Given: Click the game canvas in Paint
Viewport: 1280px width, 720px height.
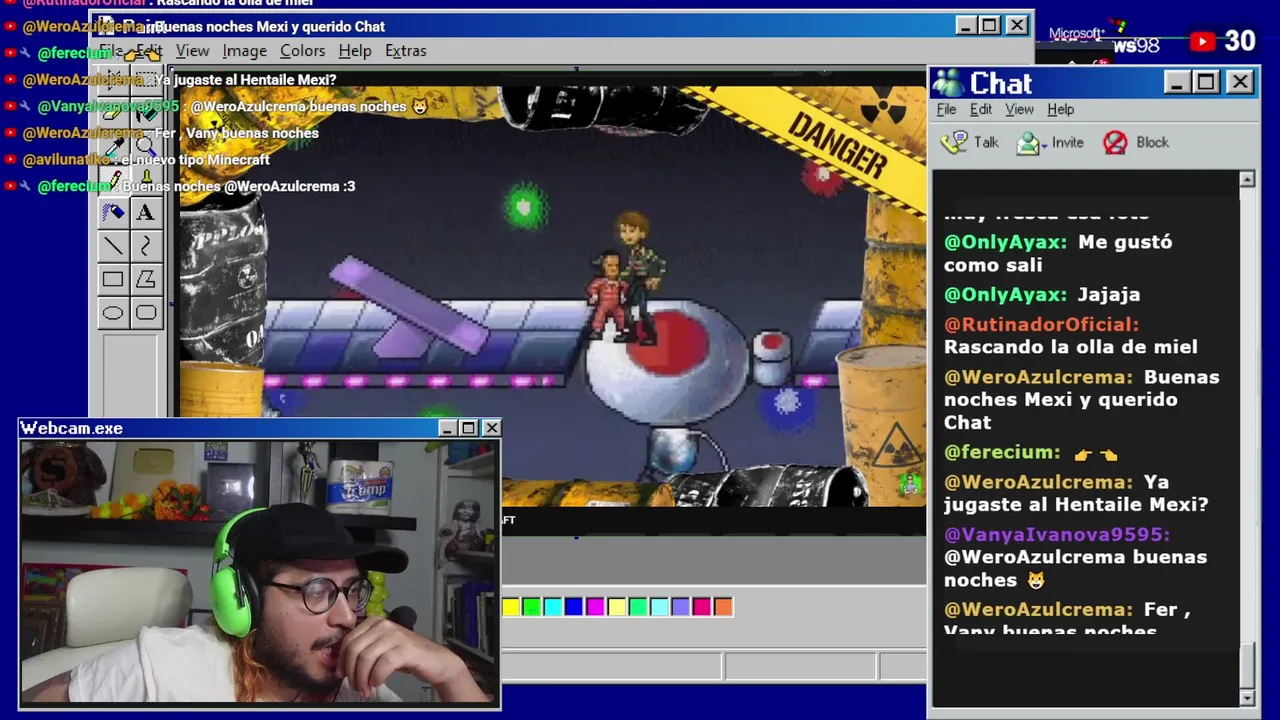Looking at the screenshot, I should click(552, 296).
